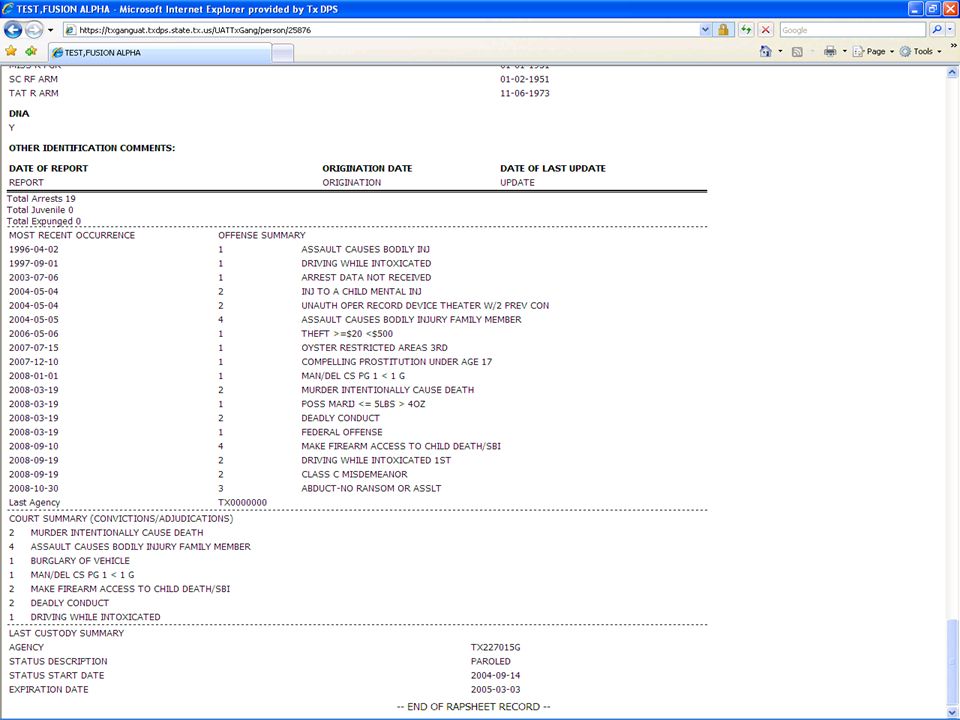Image resolution: width=960 pixels, height=720 pixels.
Task: Select 'ASSAULT CAUSES BODILY INJ' offense text
Action: 366,249
